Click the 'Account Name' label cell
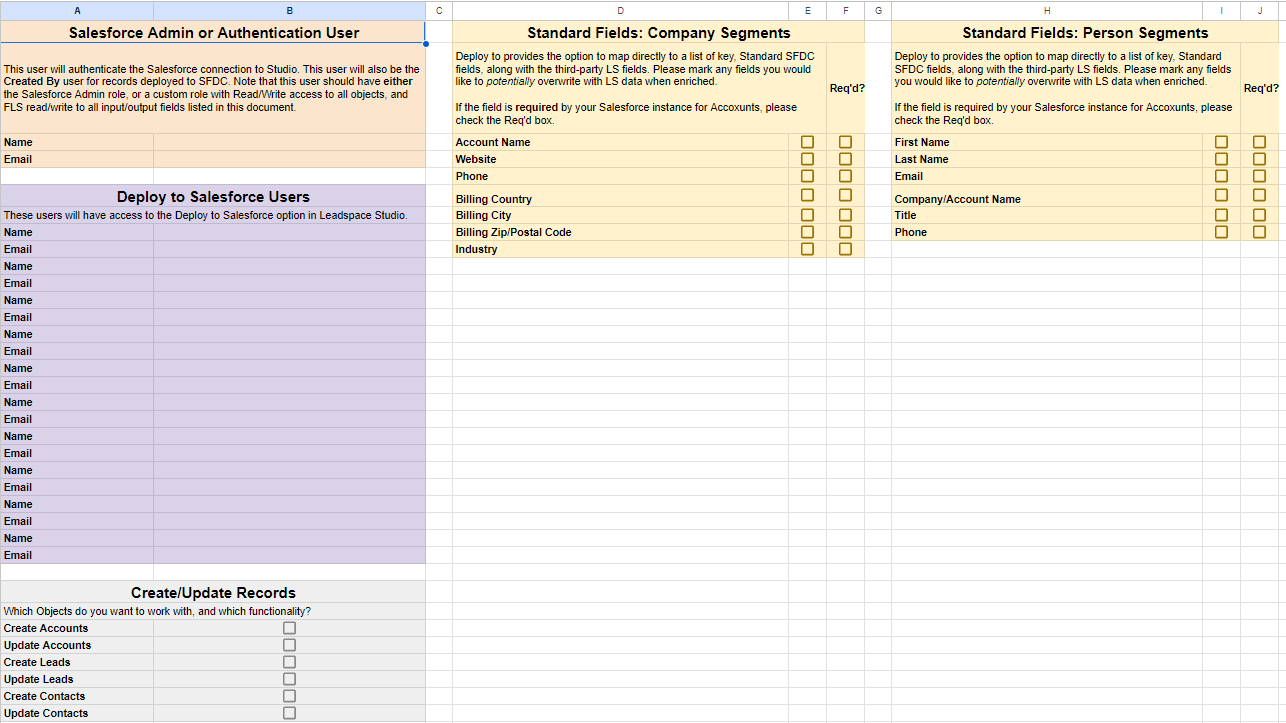1286x723 pixels. coord(620,142)
